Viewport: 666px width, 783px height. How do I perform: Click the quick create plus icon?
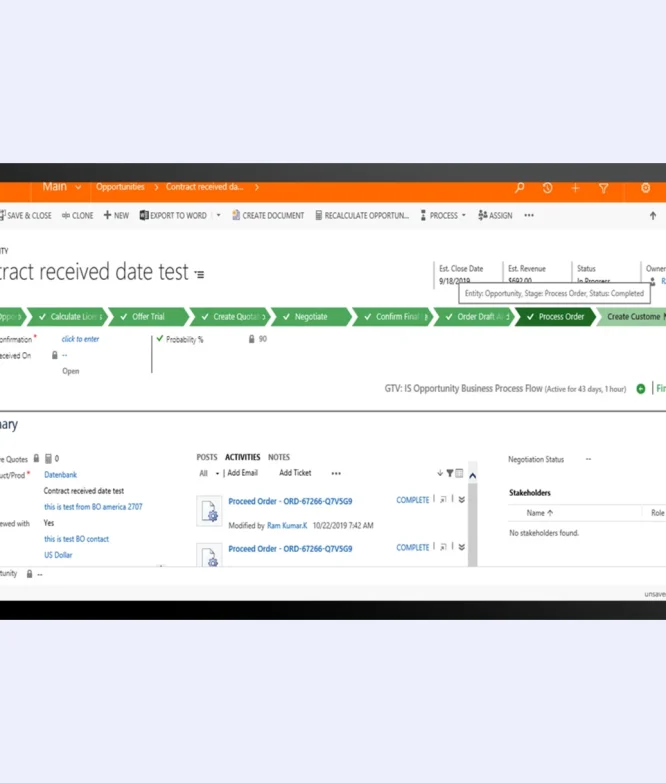click(x=576, y=188)
